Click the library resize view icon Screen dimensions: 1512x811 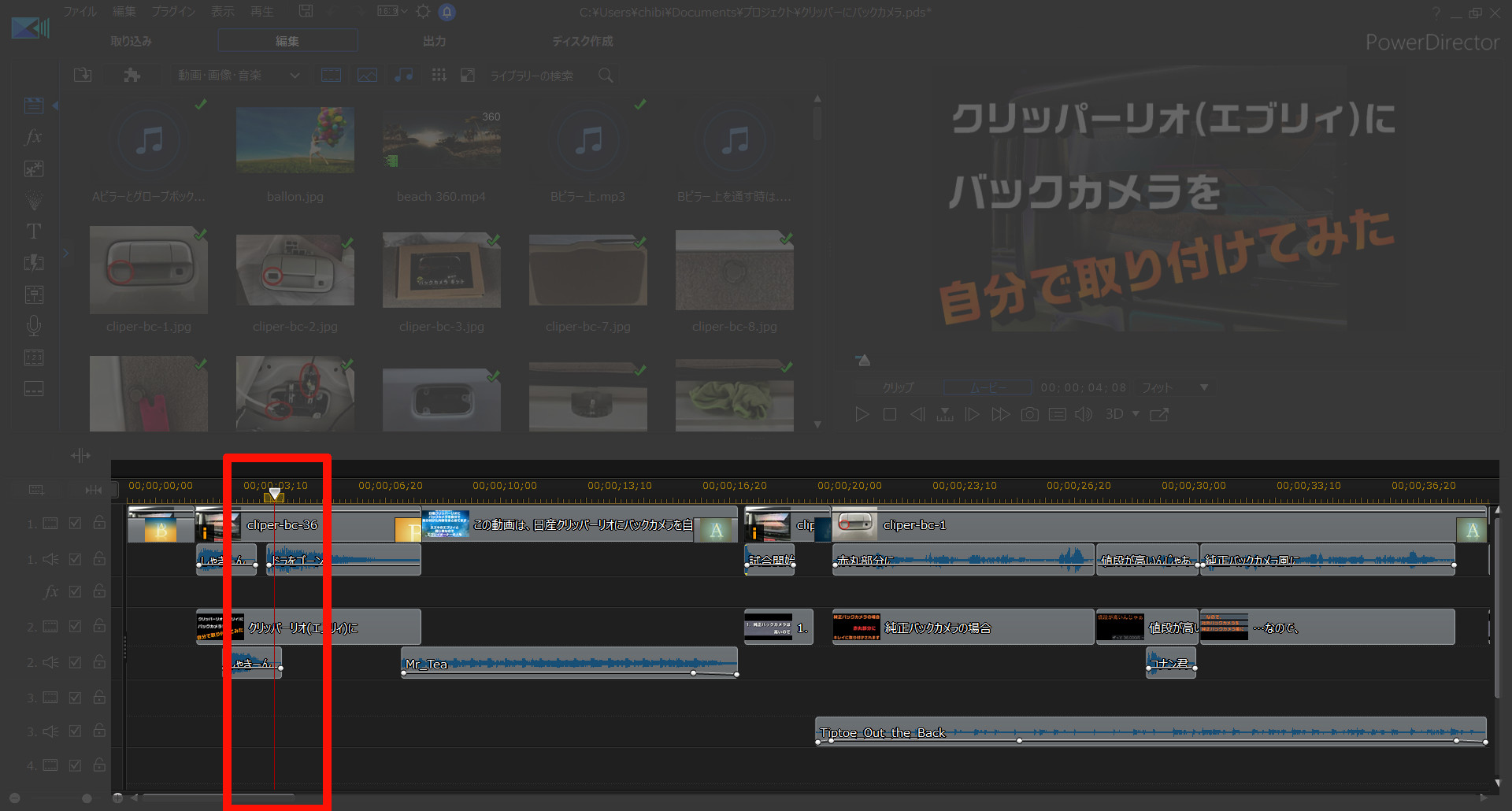tap(467, 75)
